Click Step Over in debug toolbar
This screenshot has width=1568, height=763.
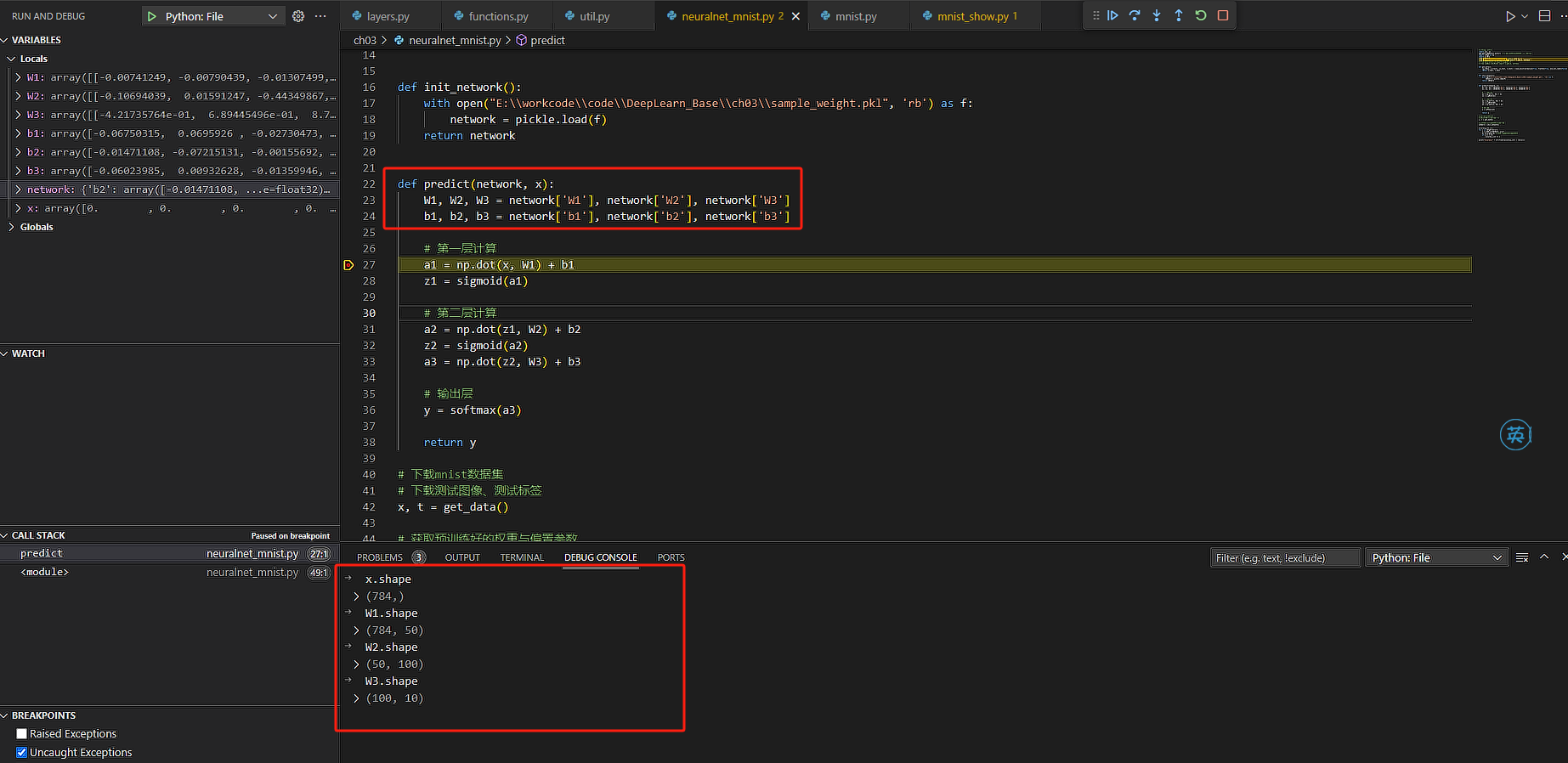coord(1135,15)
